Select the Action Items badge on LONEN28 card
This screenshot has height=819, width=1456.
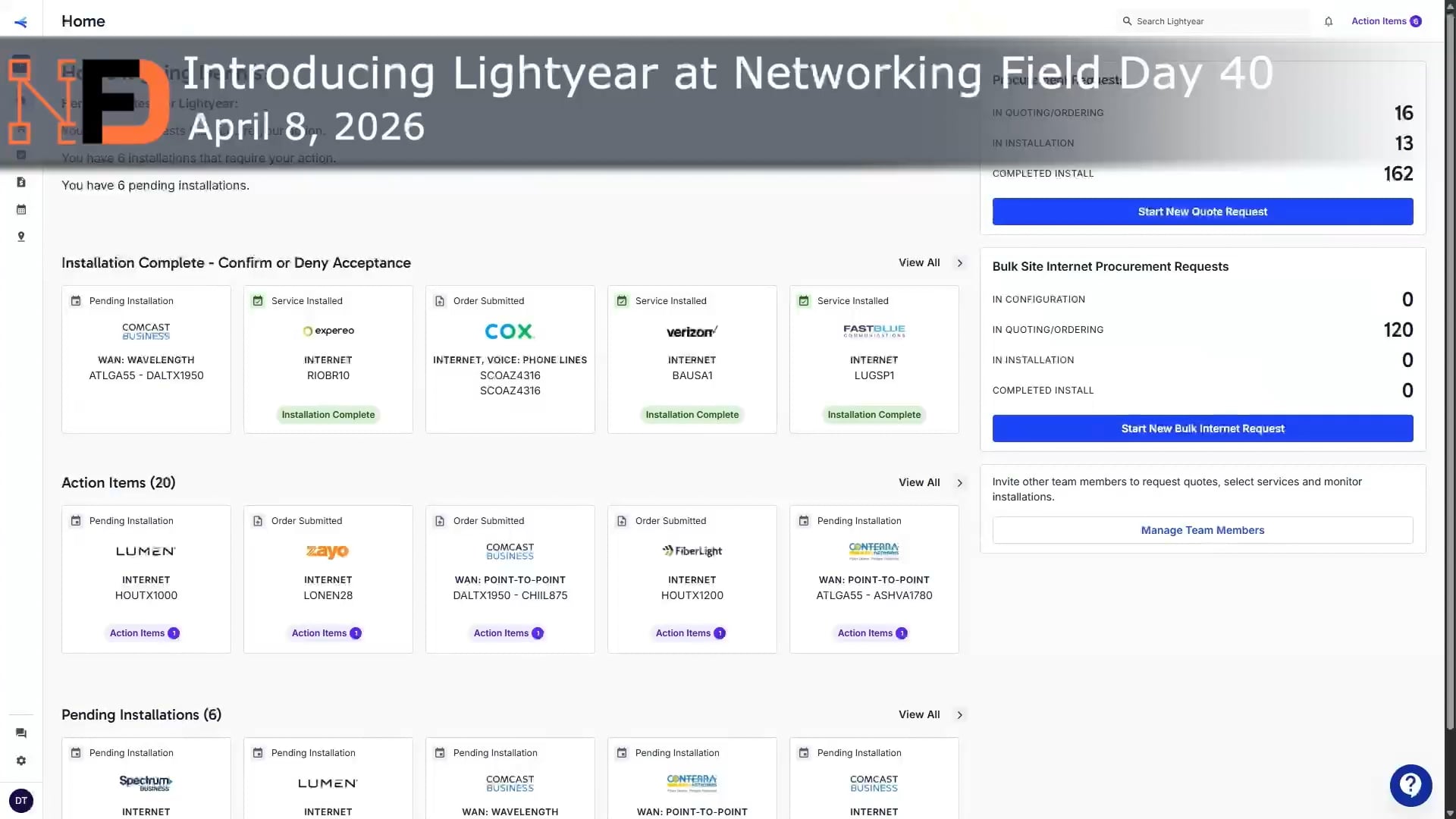tap(328, 633)
